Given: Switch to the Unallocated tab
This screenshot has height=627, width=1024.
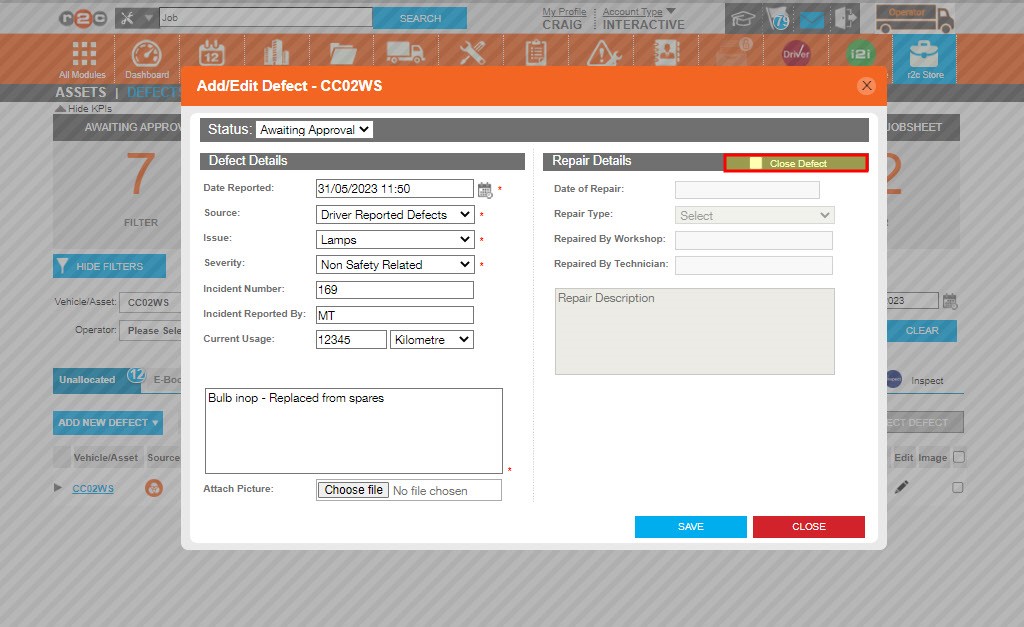Looking at the screenshot, I should tap(89, 380).
